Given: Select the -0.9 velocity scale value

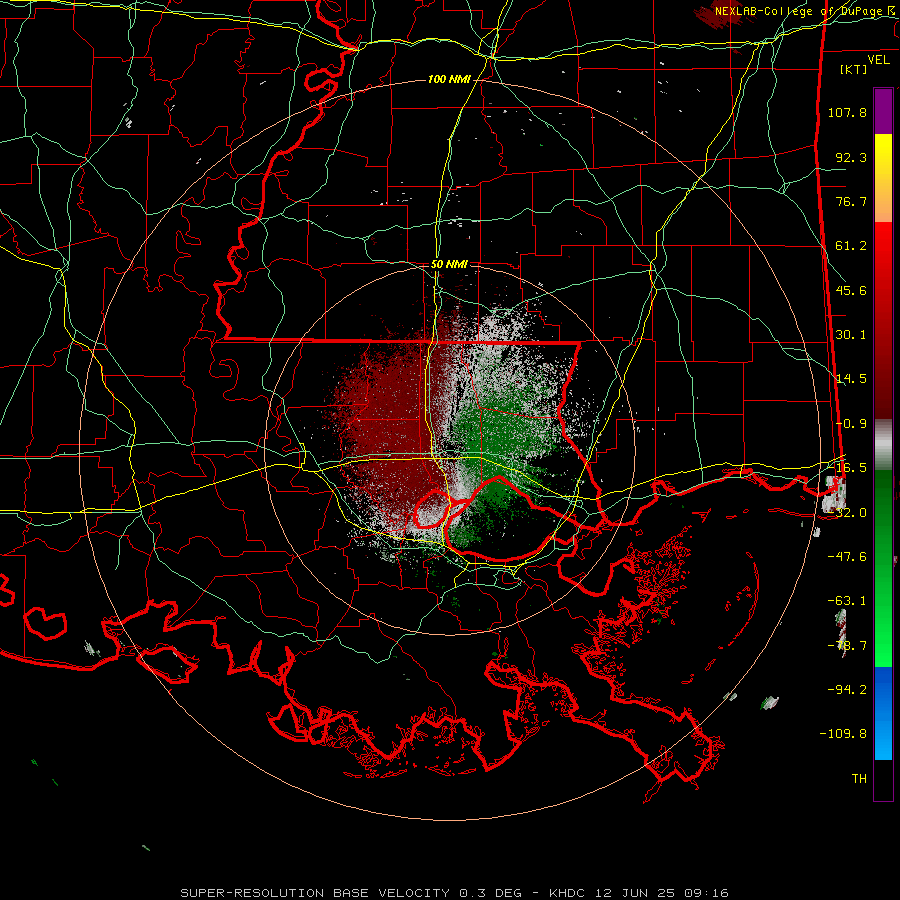Looking at the screenshot, I should tap(851, 424).
